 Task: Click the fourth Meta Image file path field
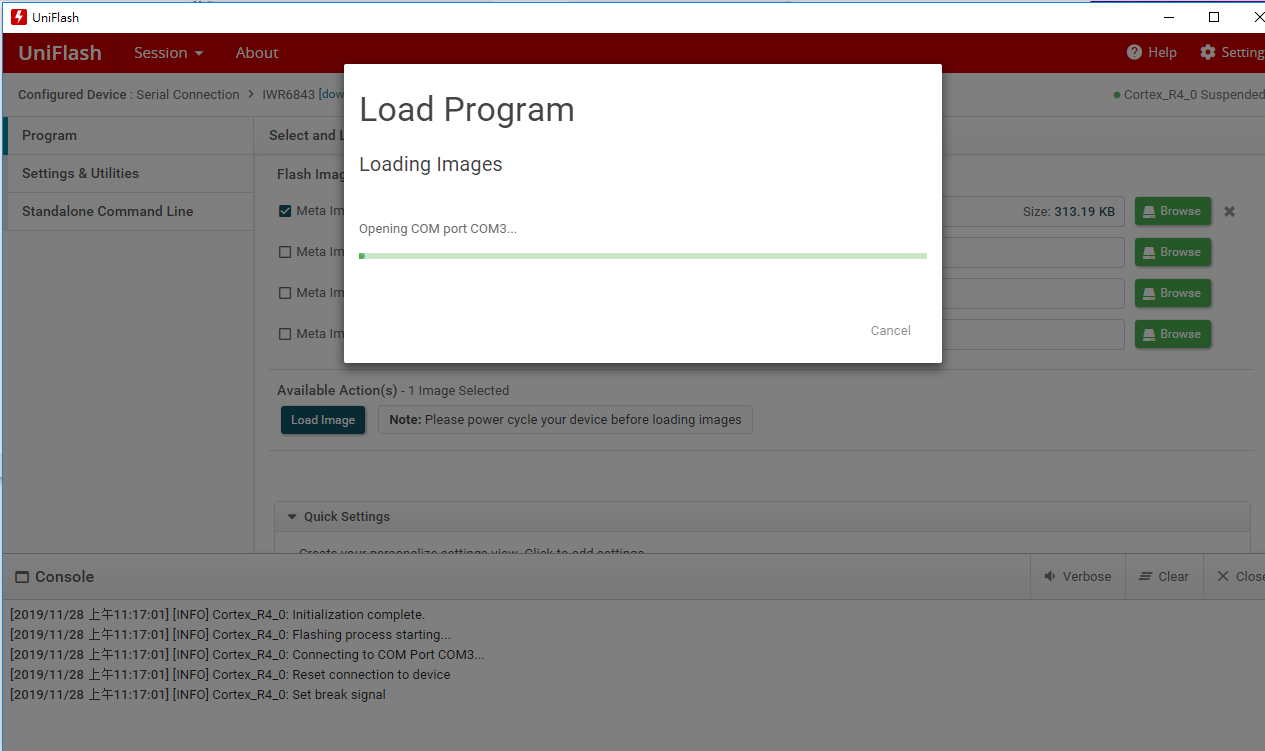[1033, 334]
